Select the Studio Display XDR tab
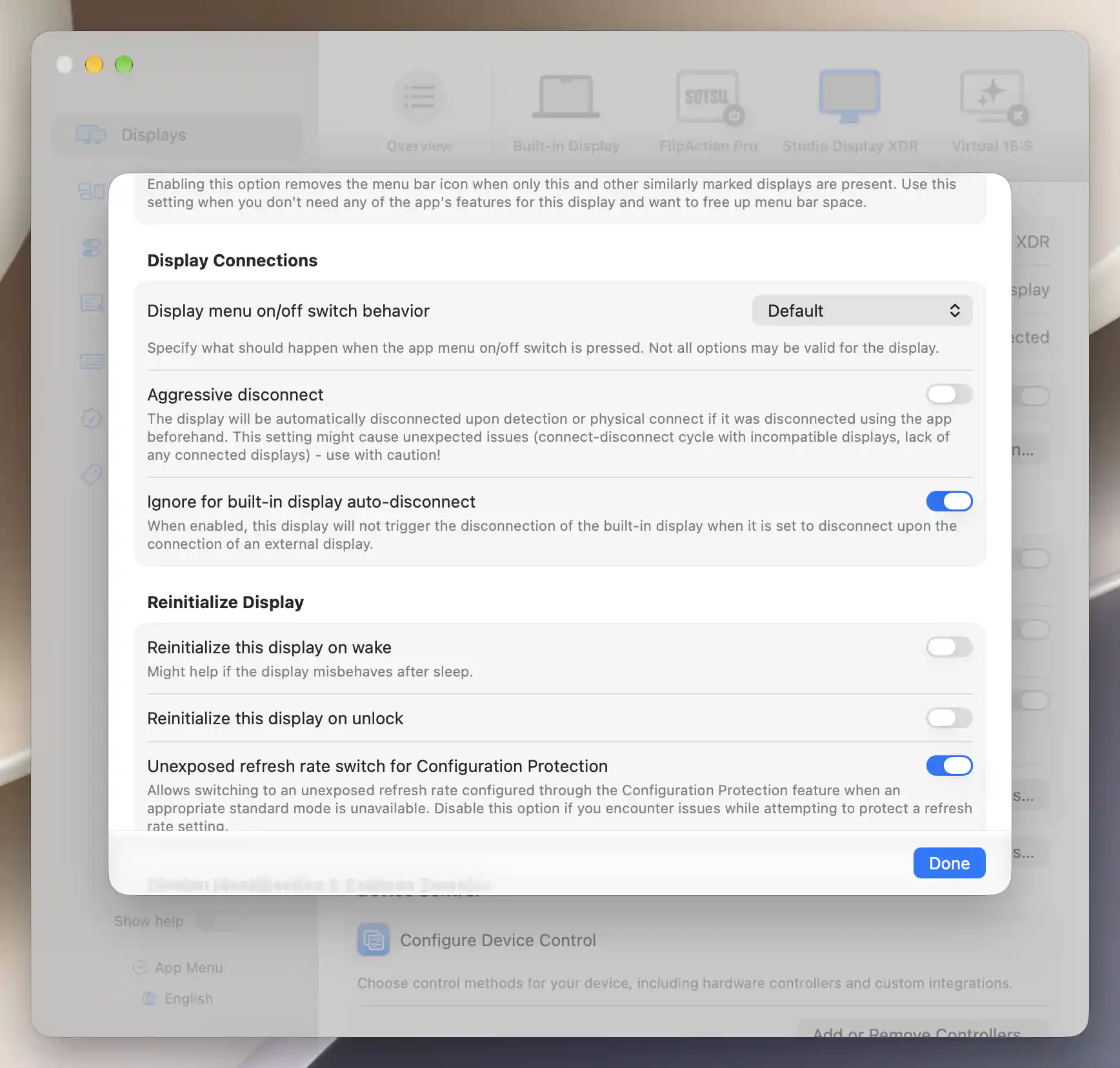The height and width of the screenshot is (1068, 1120). 850,112
